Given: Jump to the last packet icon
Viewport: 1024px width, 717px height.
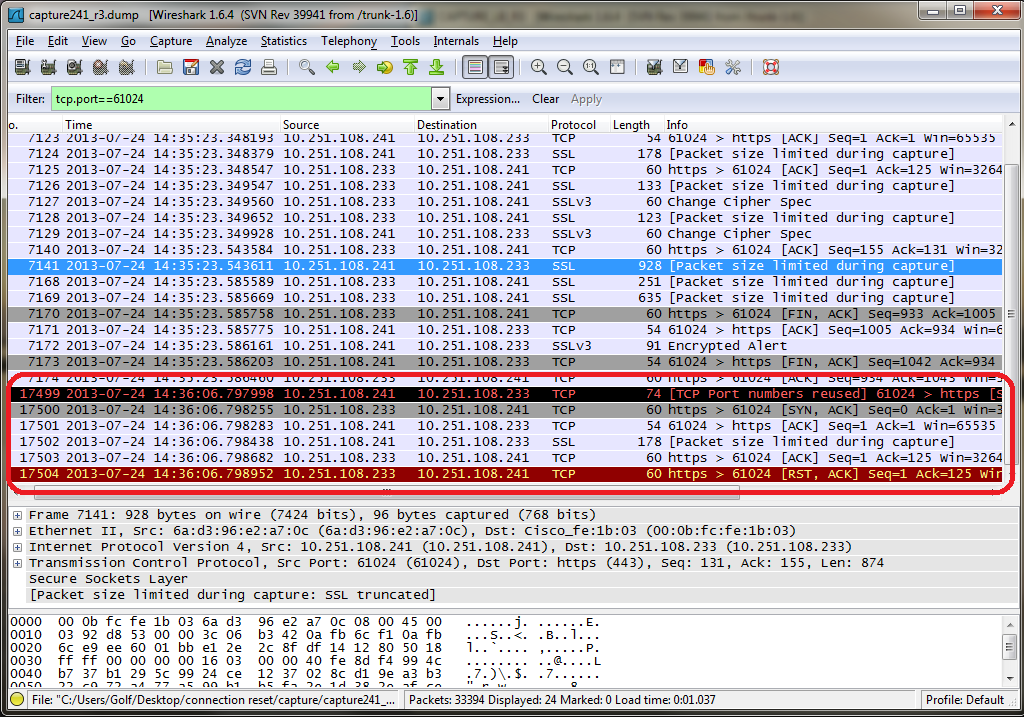Looking at the screenshot, I should (x=437, y=67).
